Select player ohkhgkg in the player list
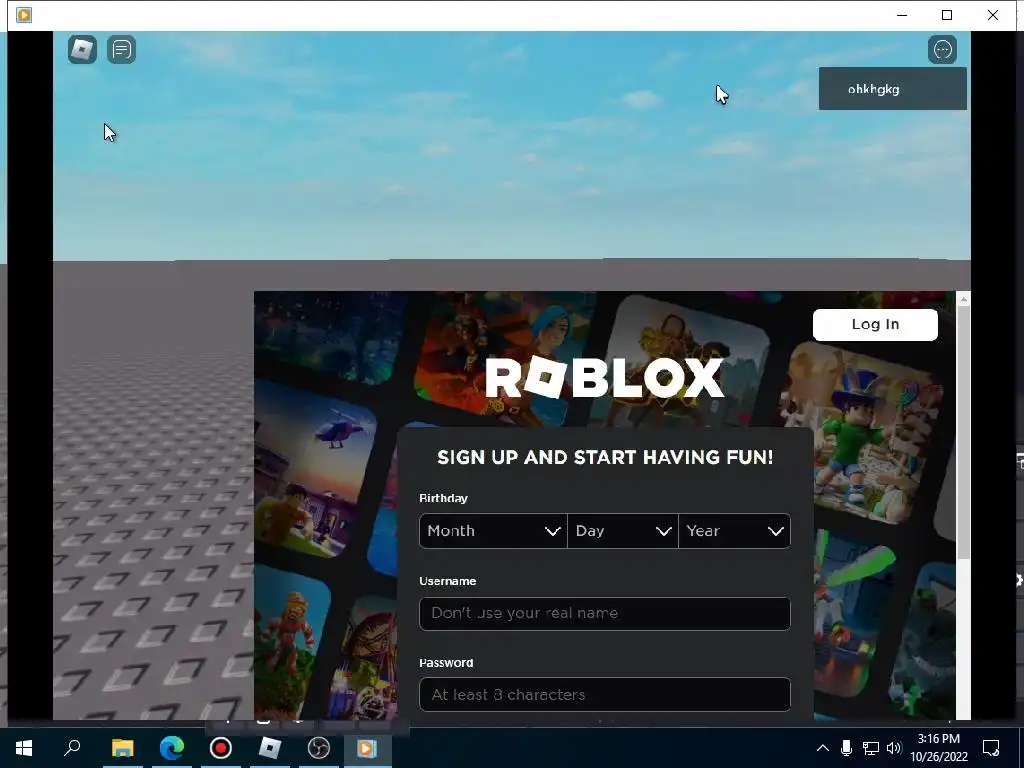This screenshot has height=768, width=1024. click(893, 89)
